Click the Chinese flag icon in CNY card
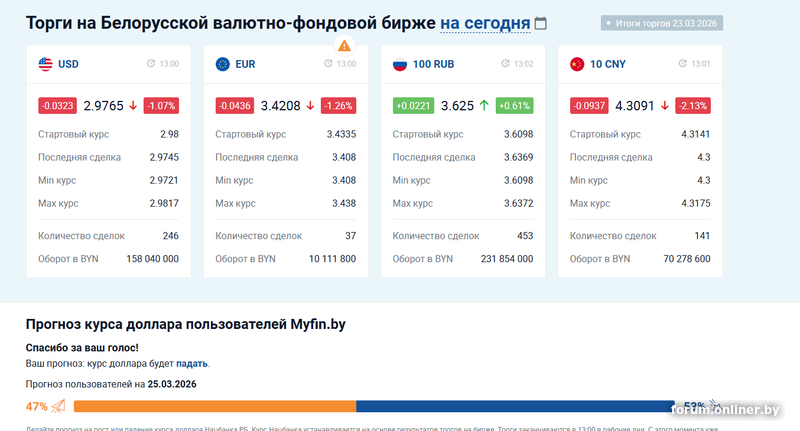Viewport: 800px width, 431px height. click(577, 64)
